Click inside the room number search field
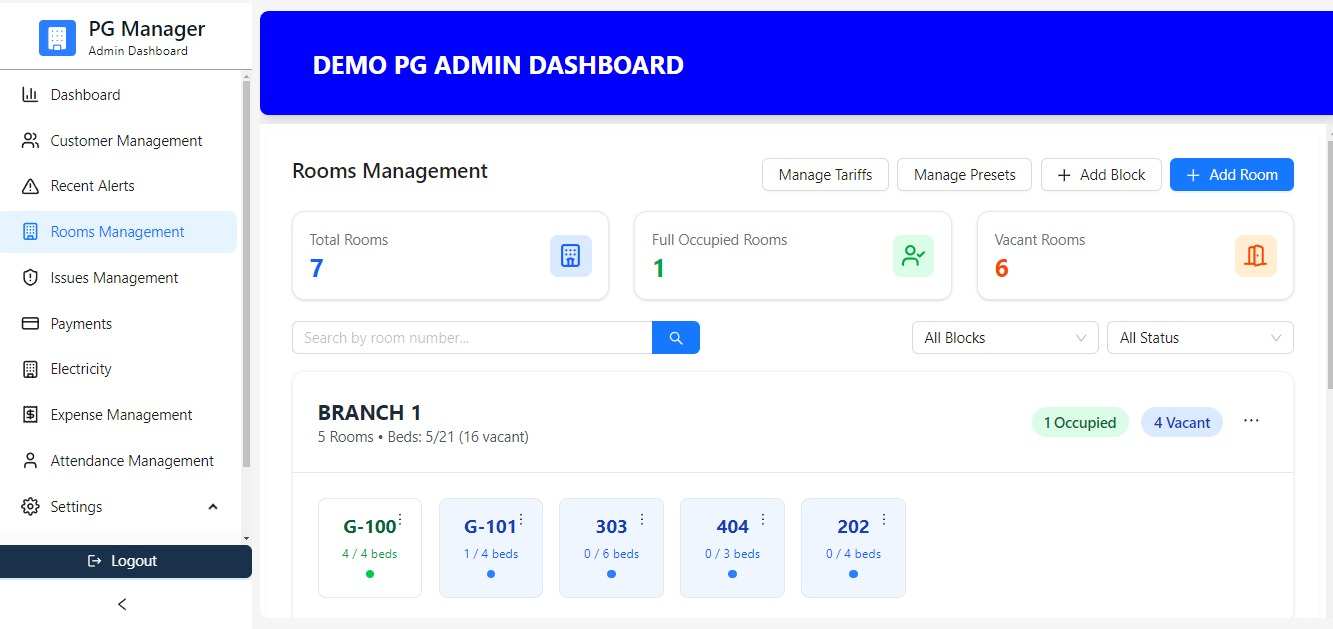 (x=470, y=337)
